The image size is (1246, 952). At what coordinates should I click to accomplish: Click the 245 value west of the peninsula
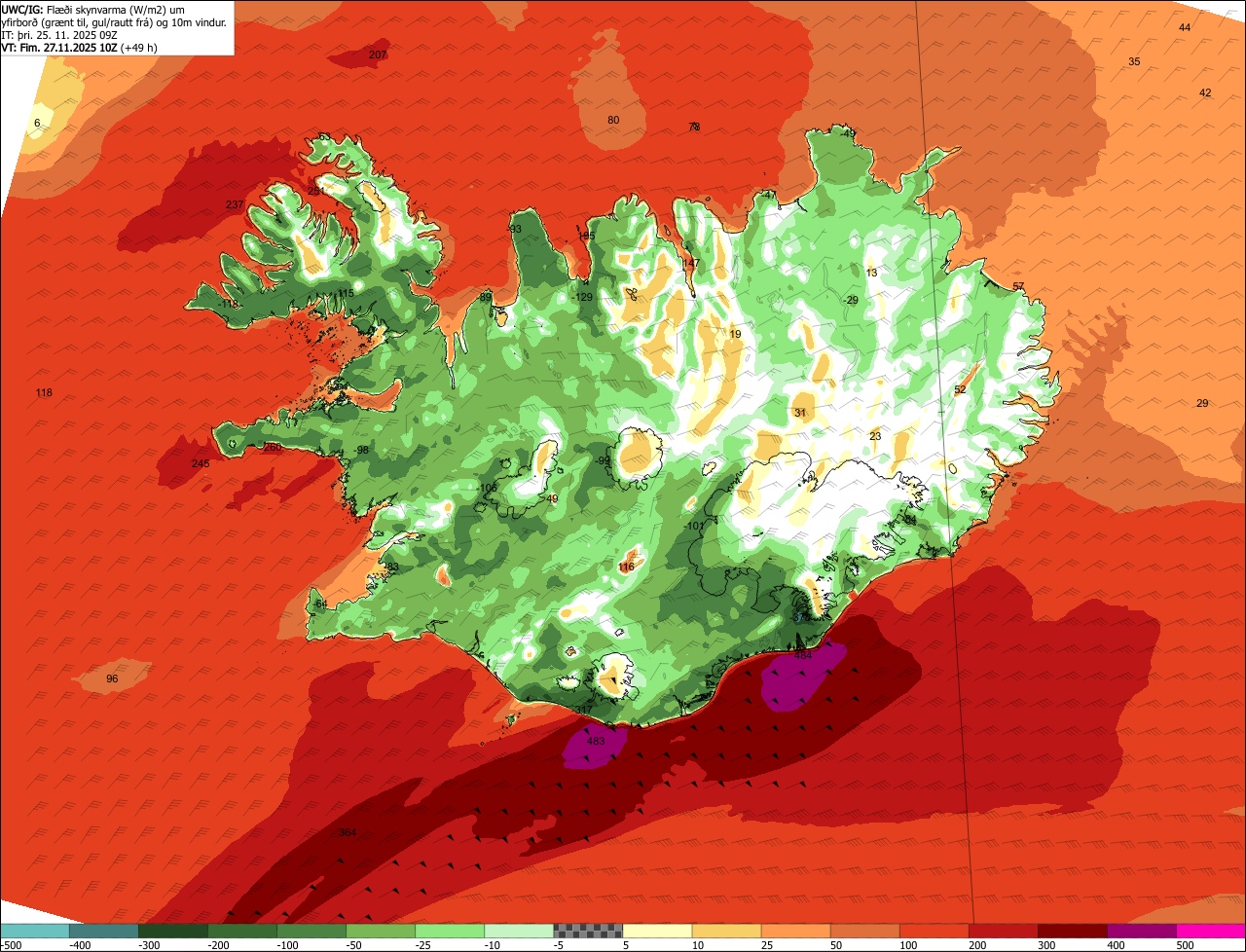click(x=201, y=463)
